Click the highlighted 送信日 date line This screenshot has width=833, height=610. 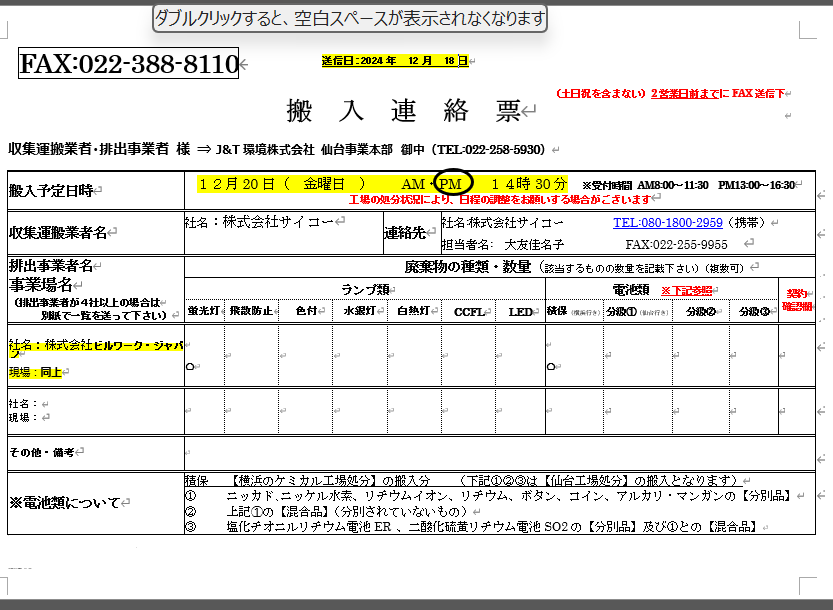pos(394,60)
